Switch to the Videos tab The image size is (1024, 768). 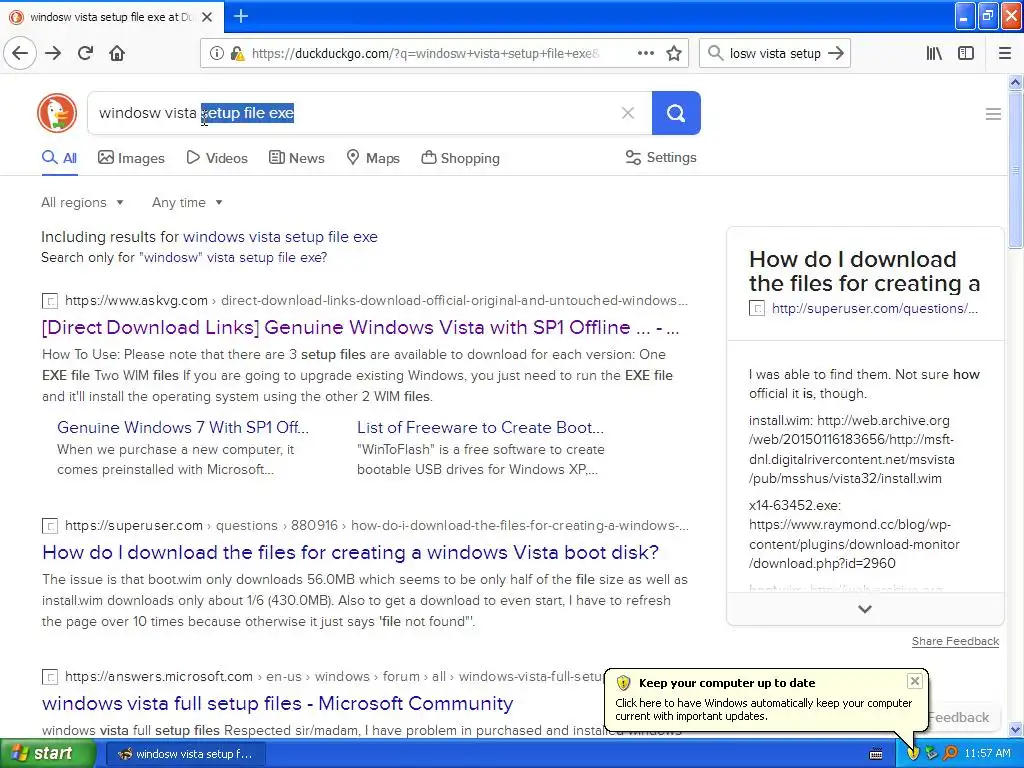(217, 158)
